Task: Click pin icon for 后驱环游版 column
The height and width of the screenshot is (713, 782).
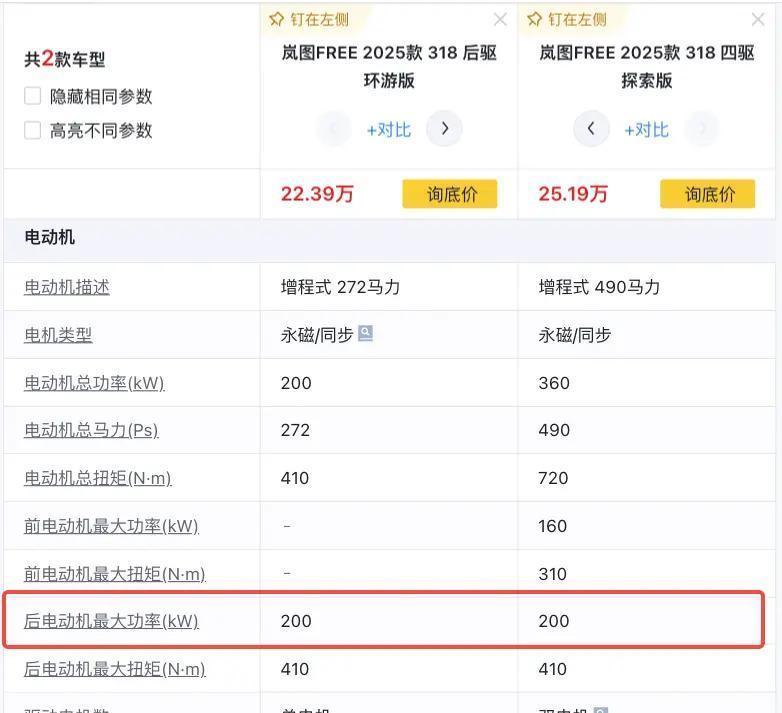Action: [x=276, y=19]
